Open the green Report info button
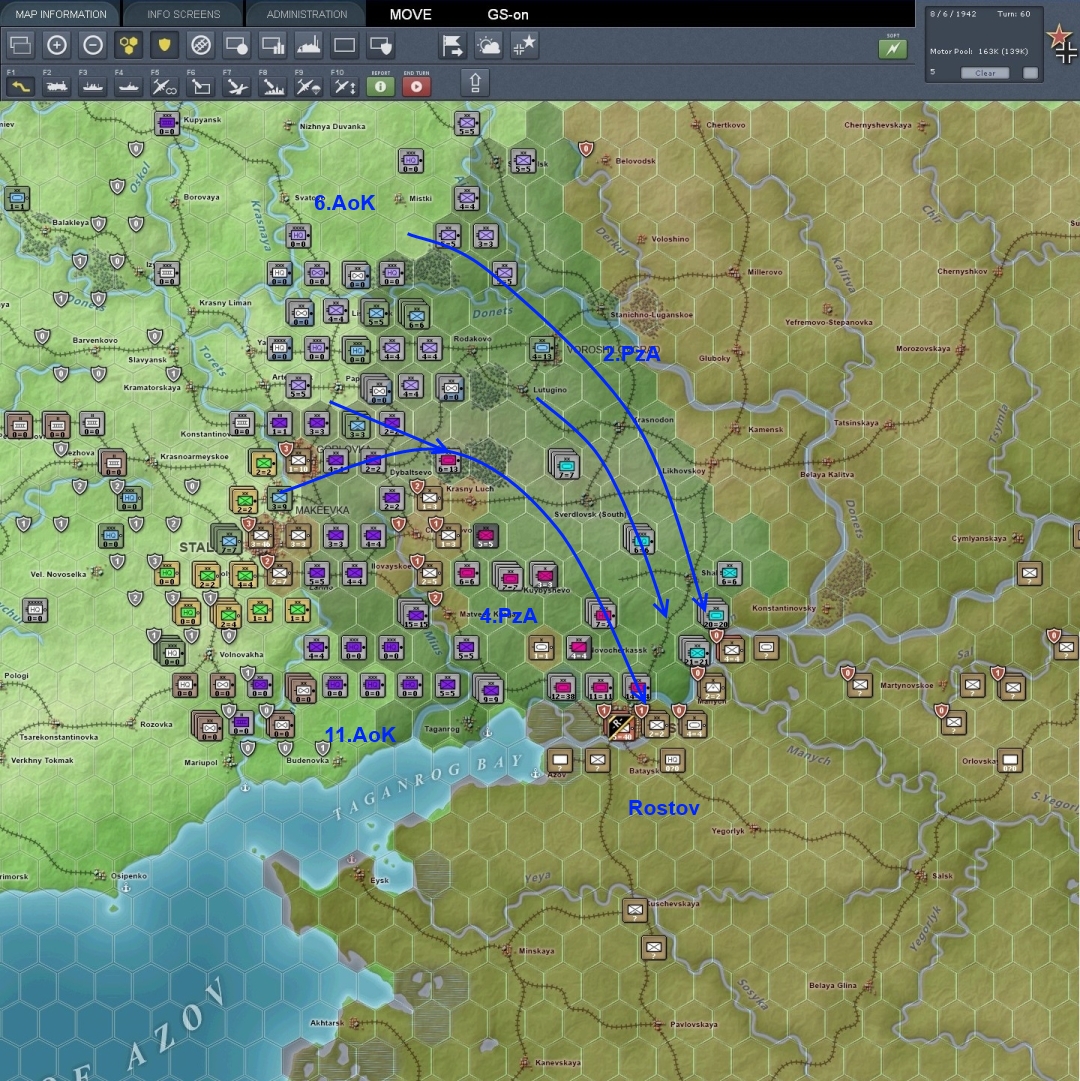 [380, 87]
